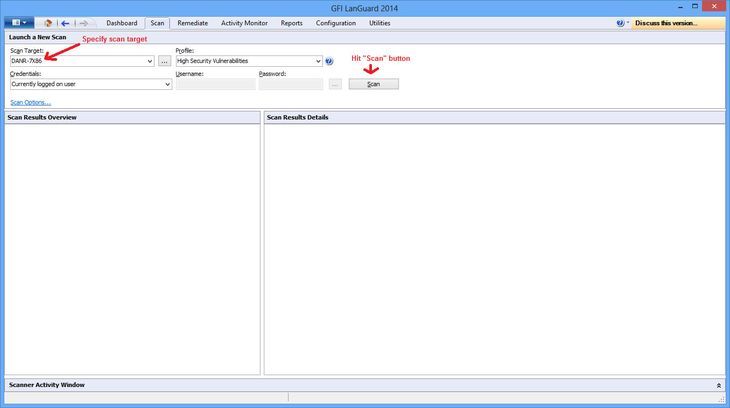Expand the Profile dropdown

coord(318,61)
